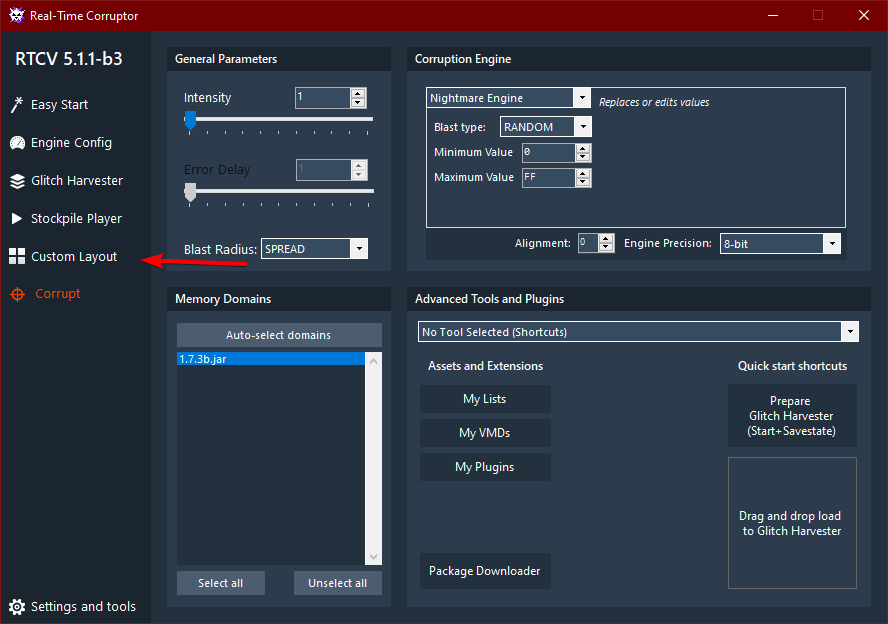888x624 pixels.
Task: Click Unselect all memory domains
Action: click(338, 583)
